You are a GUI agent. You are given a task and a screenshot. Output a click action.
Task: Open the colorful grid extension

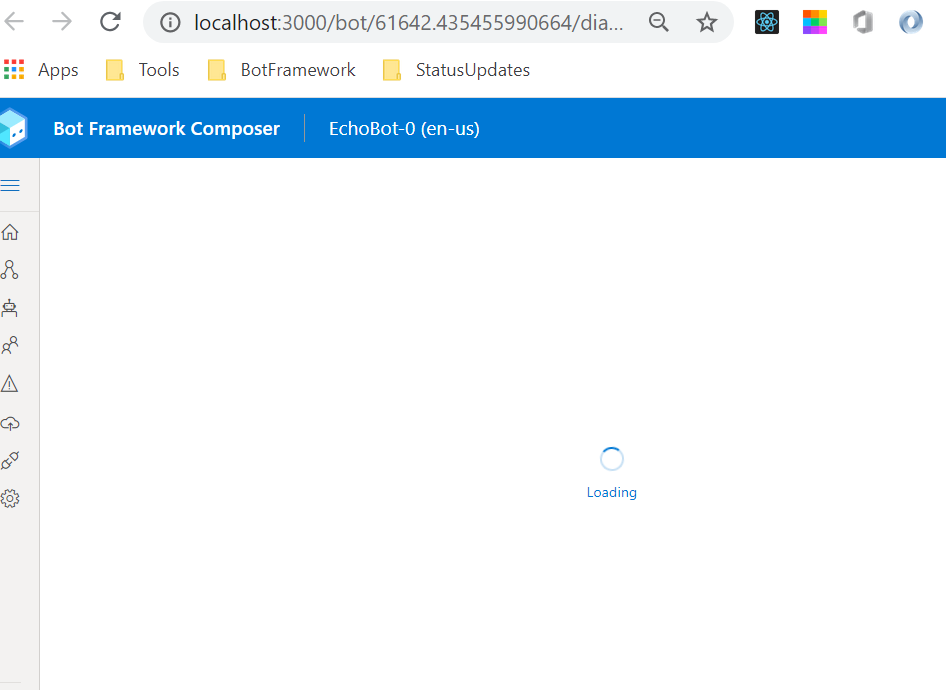coord(814,22)
